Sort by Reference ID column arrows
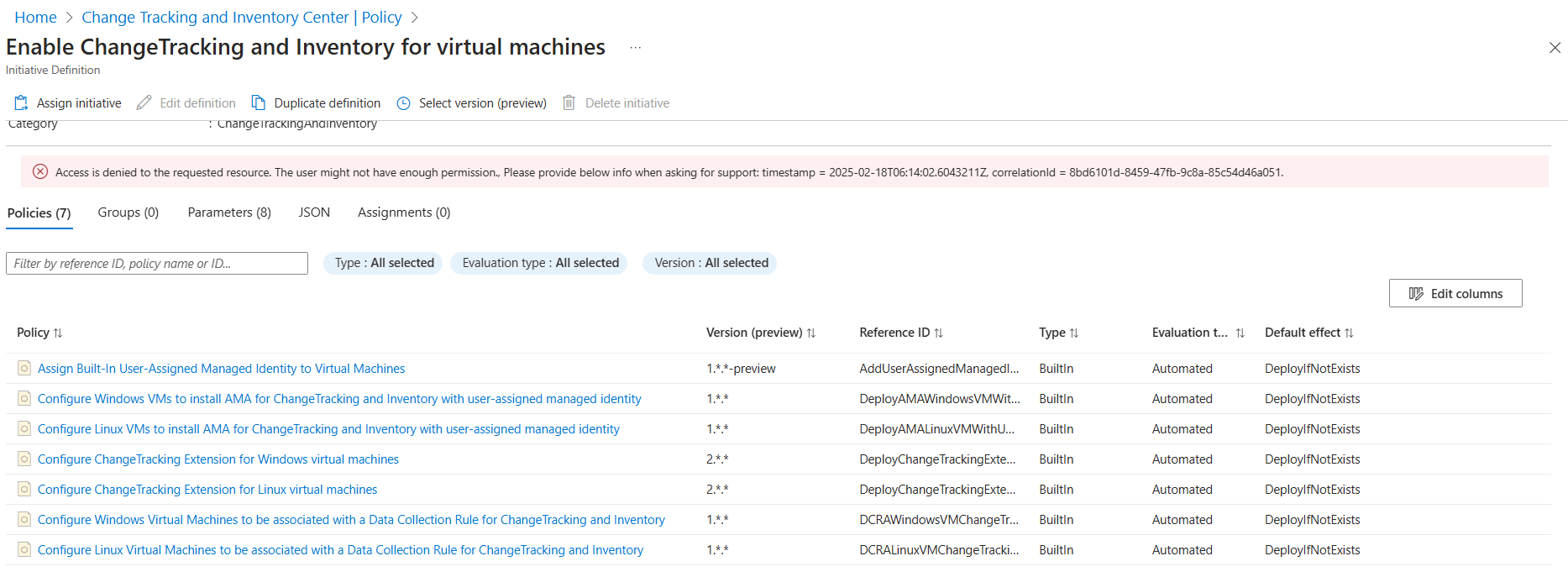This screenshot has width=1568, height=577. tap(939, 333)
